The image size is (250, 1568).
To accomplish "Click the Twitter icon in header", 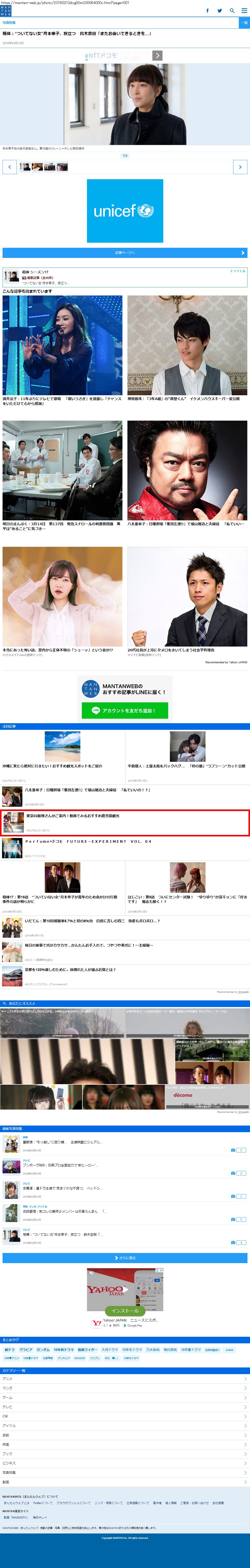I will pyautogui.click(x=219, y=10).
